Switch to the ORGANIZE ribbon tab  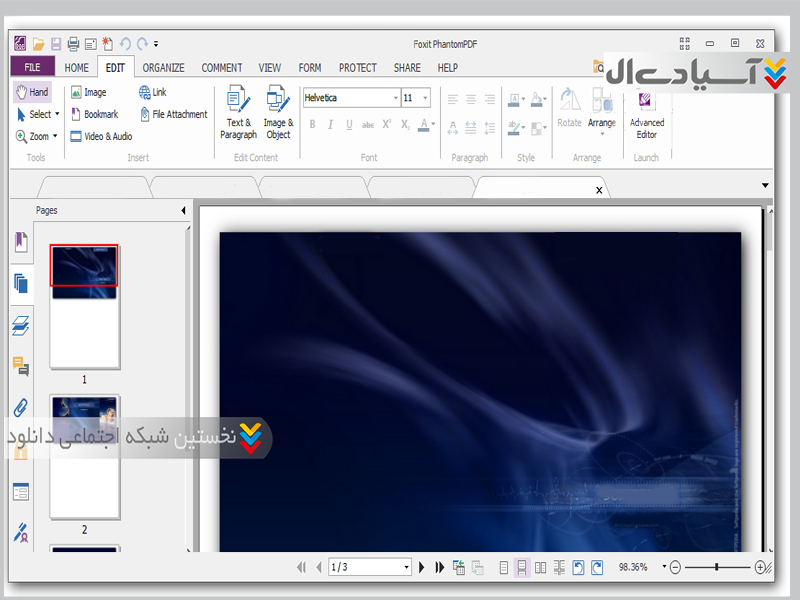tap(163, 68)
